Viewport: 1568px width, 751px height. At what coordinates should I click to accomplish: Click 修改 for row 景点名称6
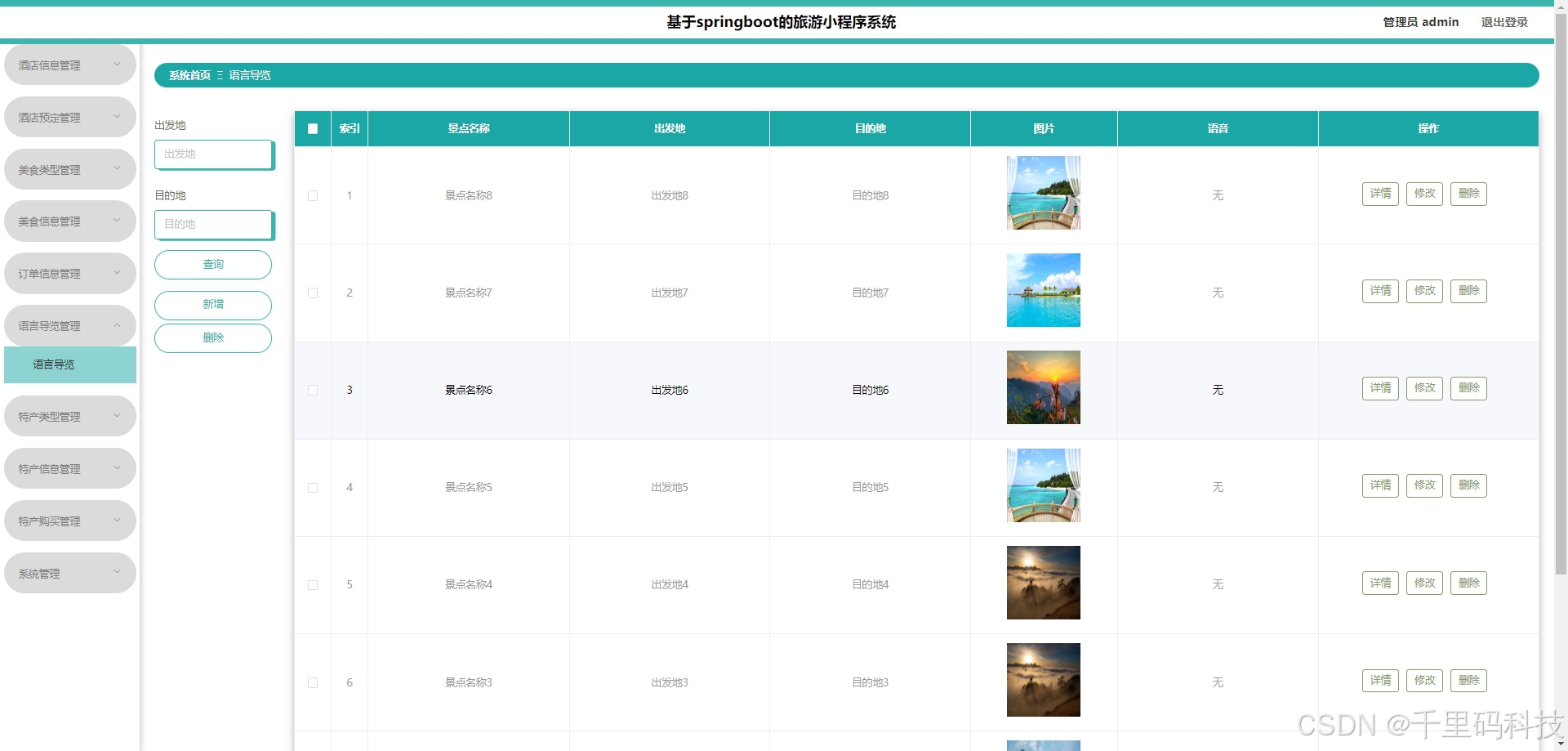click(1424, 388)
